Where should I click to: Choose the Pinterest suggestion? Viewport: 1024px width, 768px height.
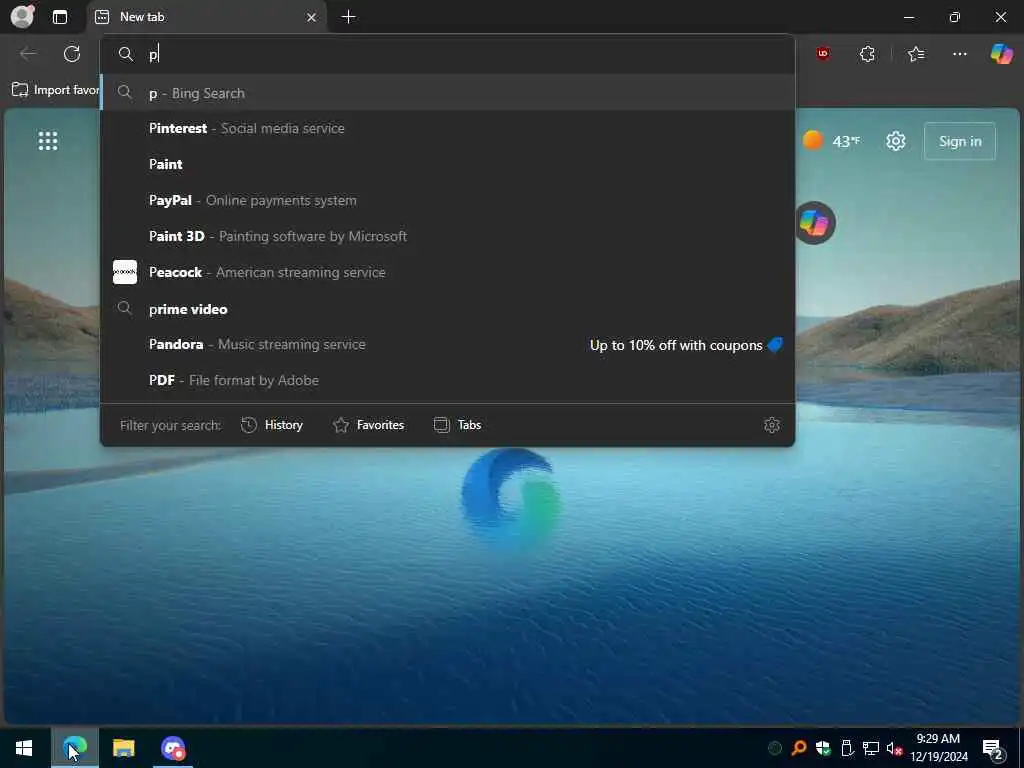[448, 129]
